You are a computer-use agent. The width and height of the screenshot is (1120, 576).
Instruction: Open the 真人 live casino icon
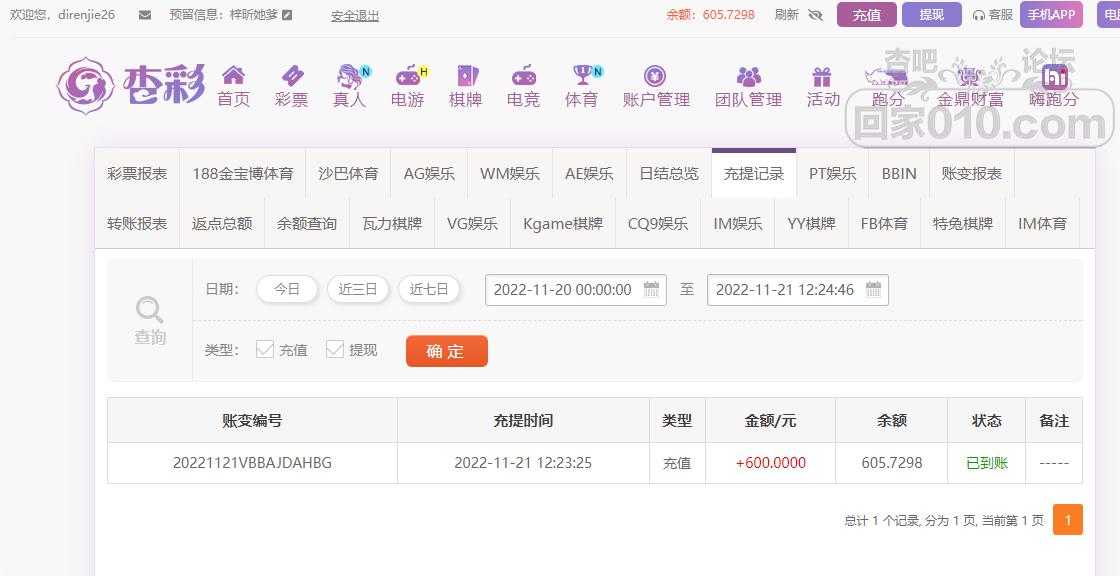[x=348, y=75]
